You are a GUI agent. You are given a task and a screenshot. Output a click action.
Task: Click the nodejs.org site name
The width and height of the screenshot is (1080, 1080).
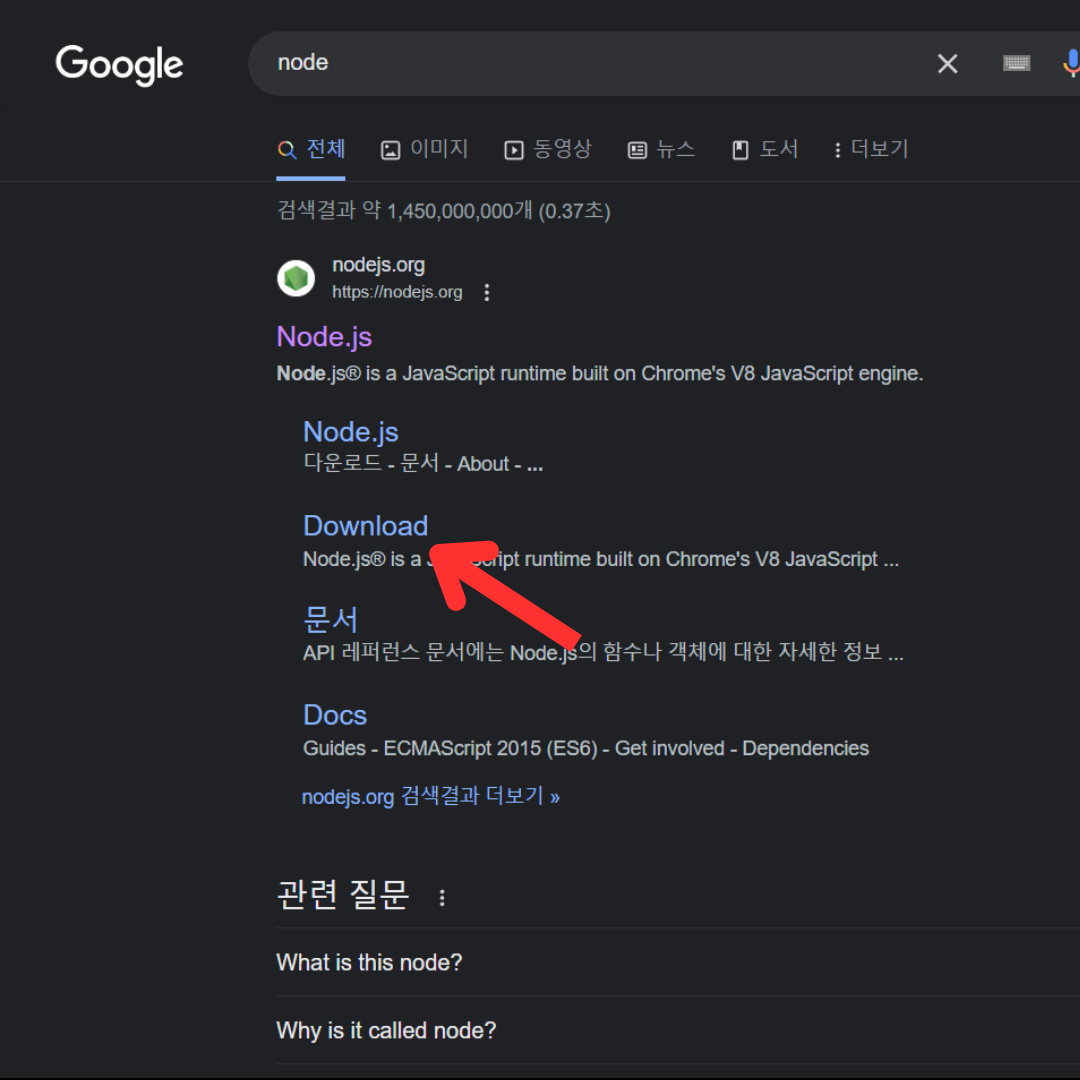pos(378,265)
